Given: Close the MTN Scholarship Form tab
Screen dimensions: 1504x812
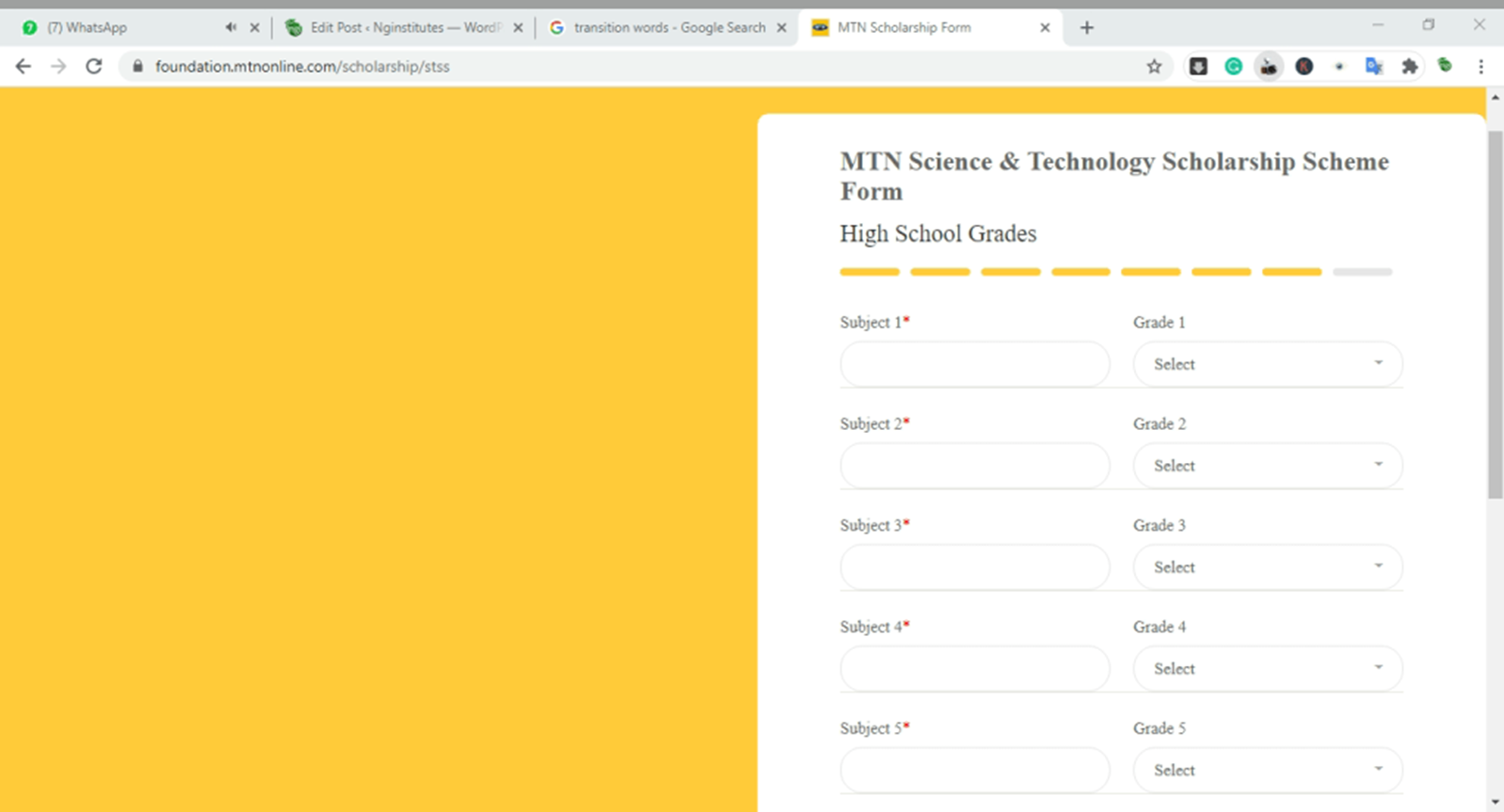Looking at the screenshot, I should (x=1045, y=27).
